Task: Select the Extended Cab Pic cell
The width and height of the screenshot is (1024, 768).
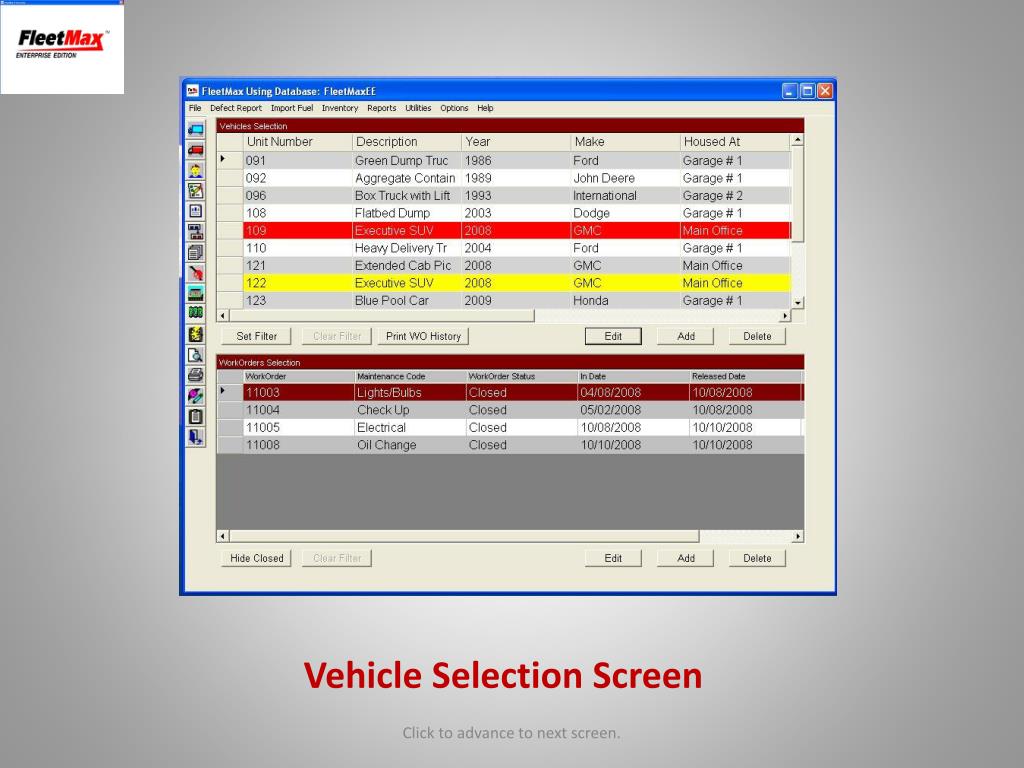Action: [x=406, y=266]
